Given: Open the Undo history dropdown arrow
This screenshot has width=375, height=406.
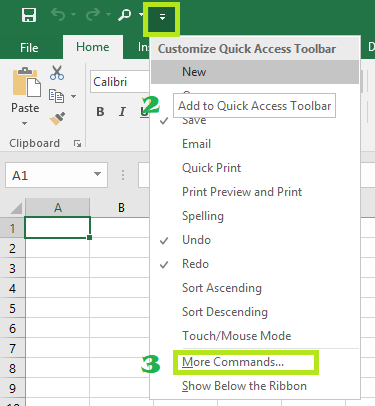Looking at the screenshot, I should click(73, 15).
